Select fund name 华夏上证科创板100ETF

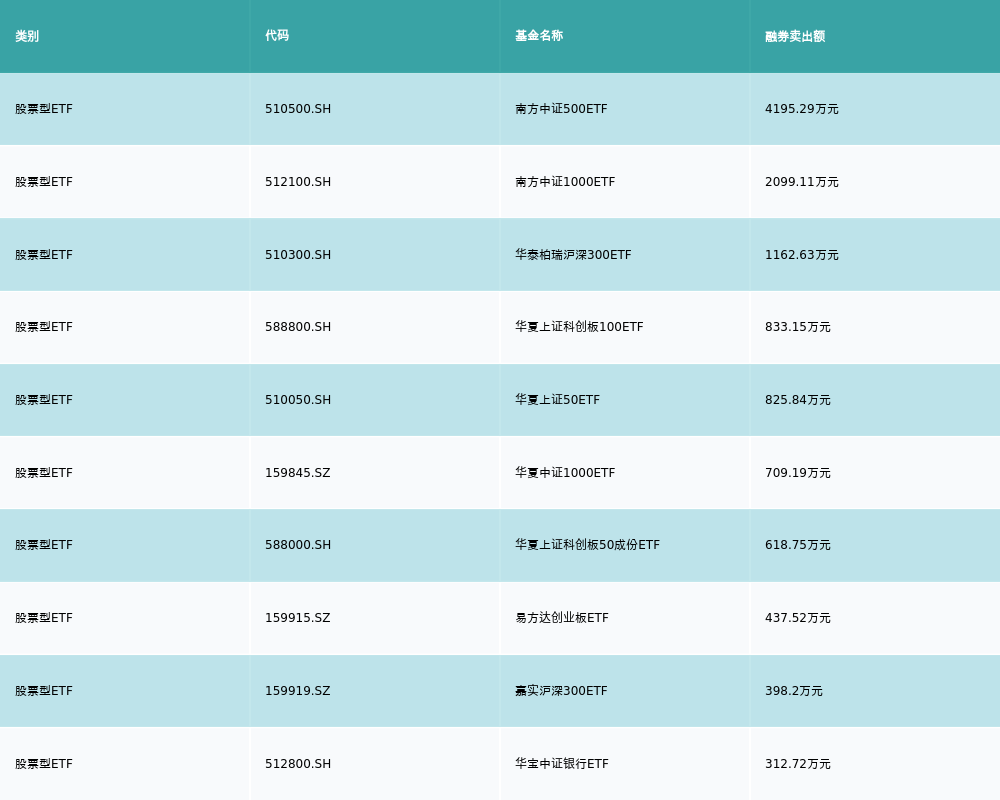[x=579, y=327]
